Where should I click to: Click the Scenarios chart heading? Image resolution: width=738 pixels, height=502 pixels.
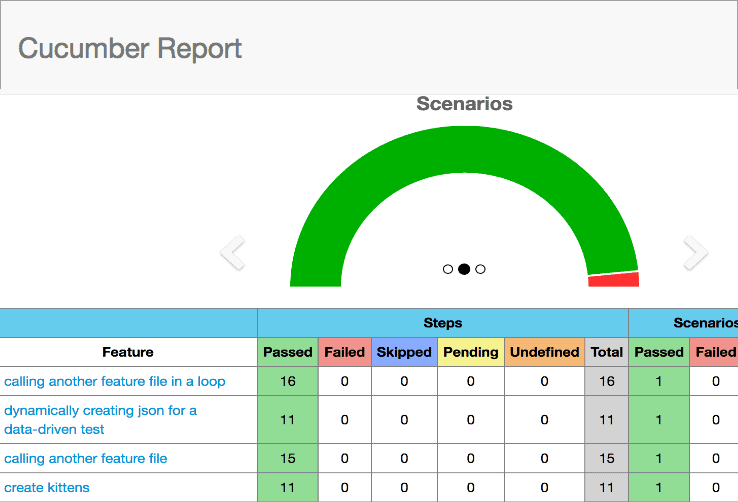point(464,104)
